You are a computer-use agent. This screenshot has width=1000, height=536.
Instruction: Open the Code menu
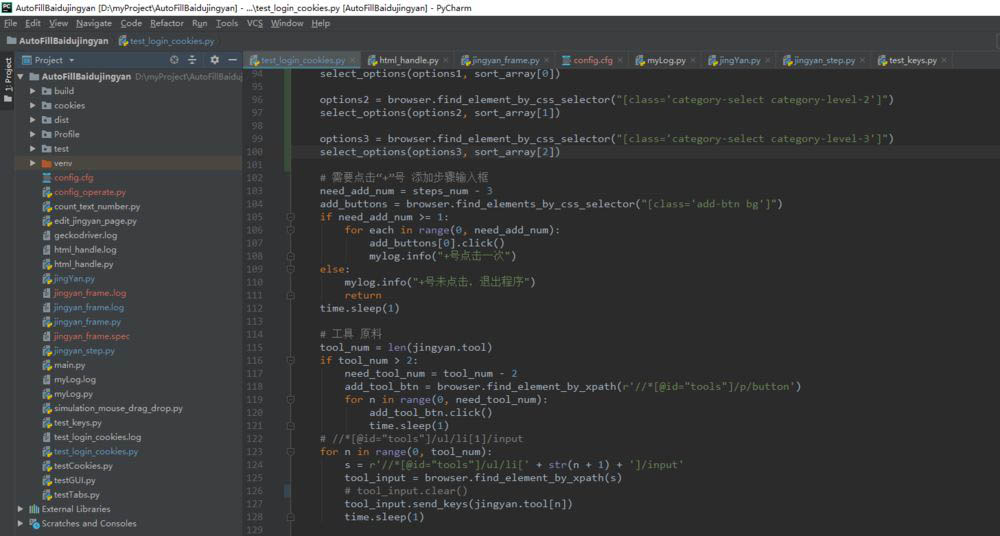(131, 23)
